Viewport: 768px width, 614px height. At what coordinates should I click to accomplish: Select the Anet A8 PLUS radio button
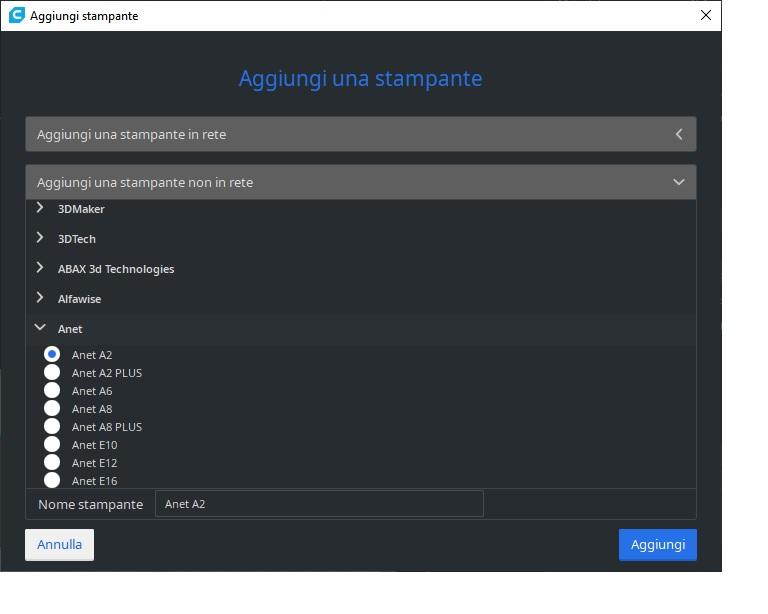point(52,426)
